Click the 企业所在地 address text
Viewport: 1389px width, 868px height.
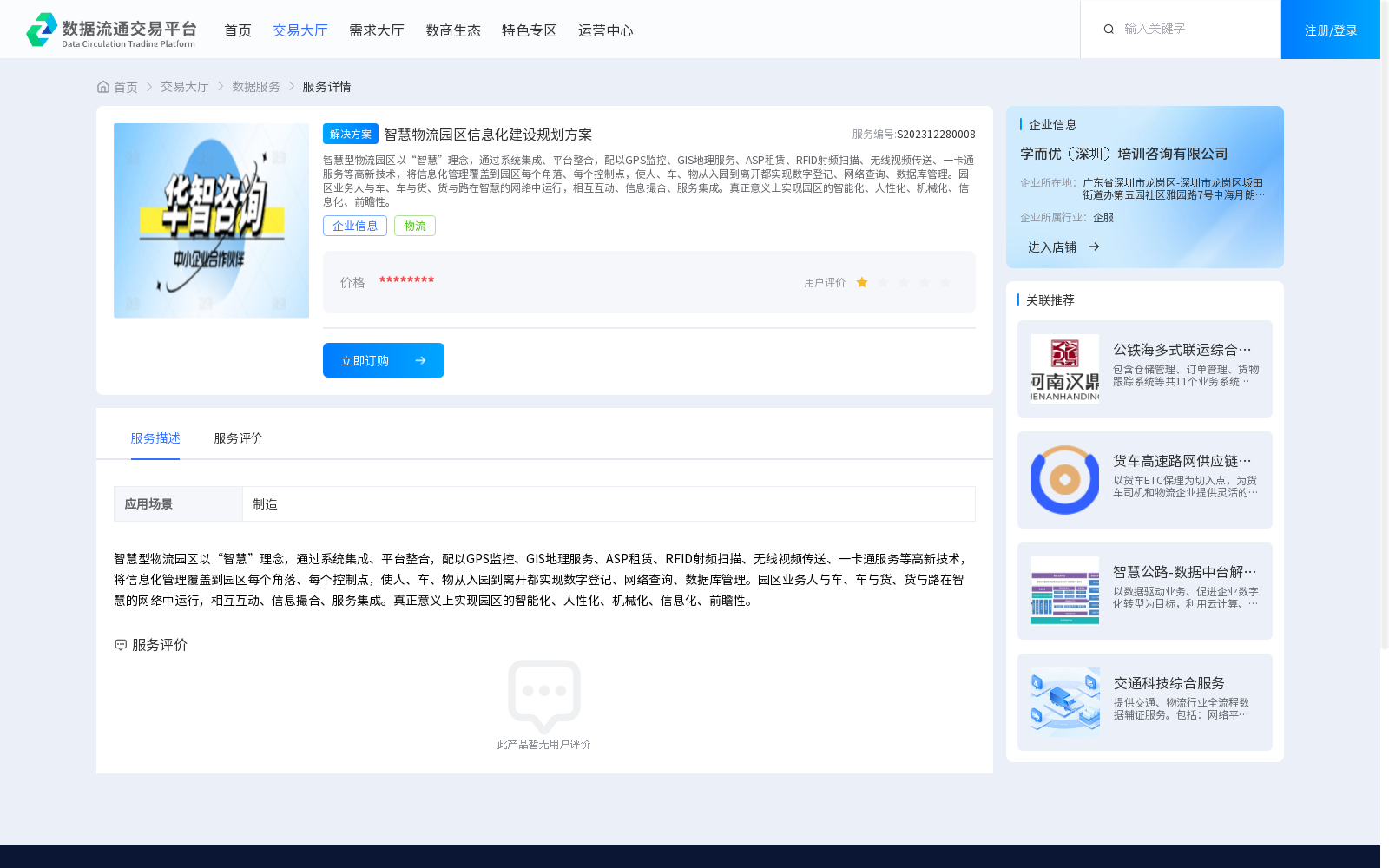[1173, 189]
